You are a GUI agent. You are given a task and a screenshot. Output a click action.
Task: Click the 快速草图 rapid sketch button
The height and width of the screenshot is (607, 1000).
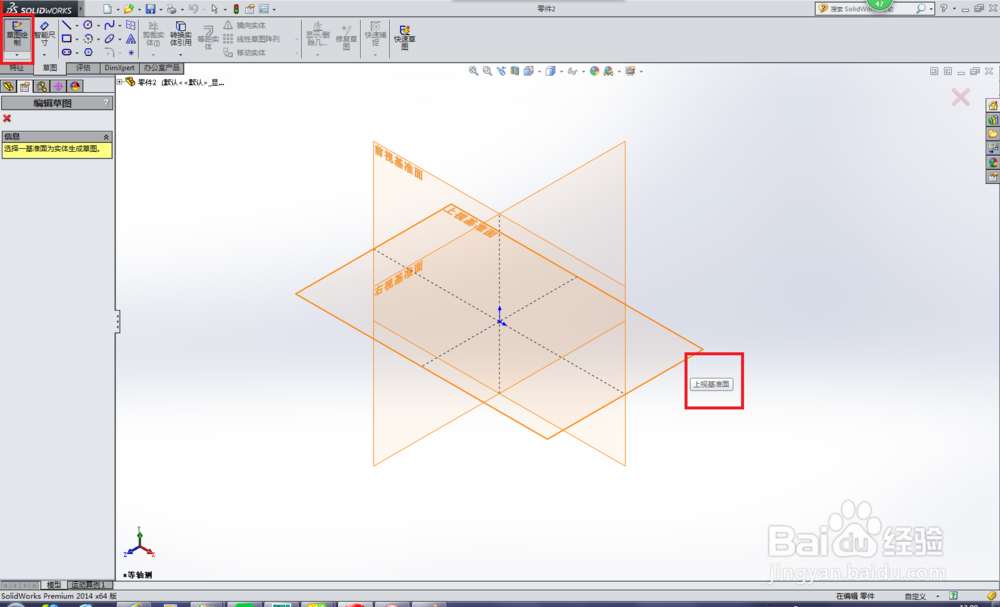tap(404, 37)
